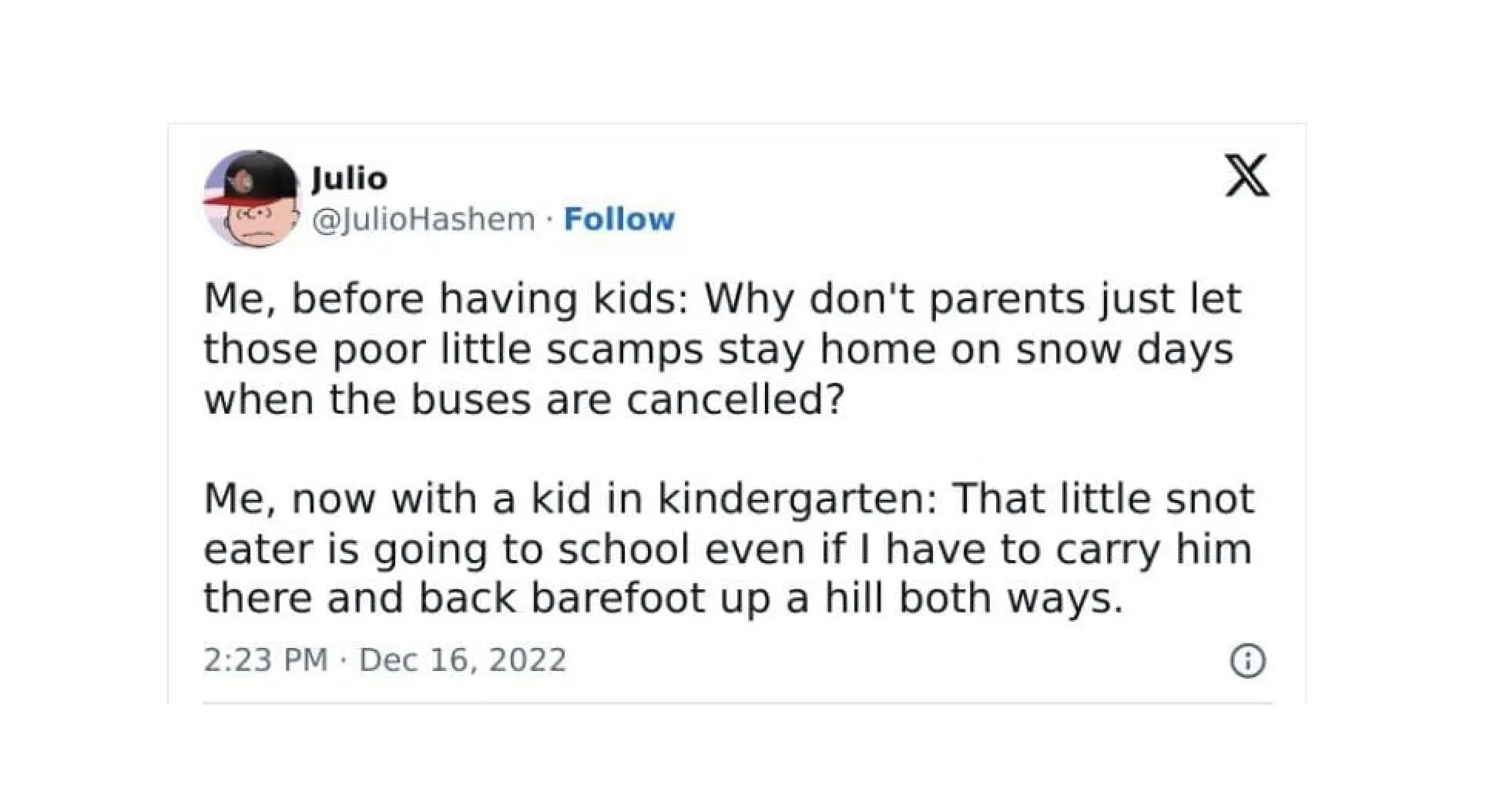This screenshot has width=1493, height=812.
Task: Click the word "kindergarten" in the tweet
Action: pyautogui.click(x=796, y=498)
